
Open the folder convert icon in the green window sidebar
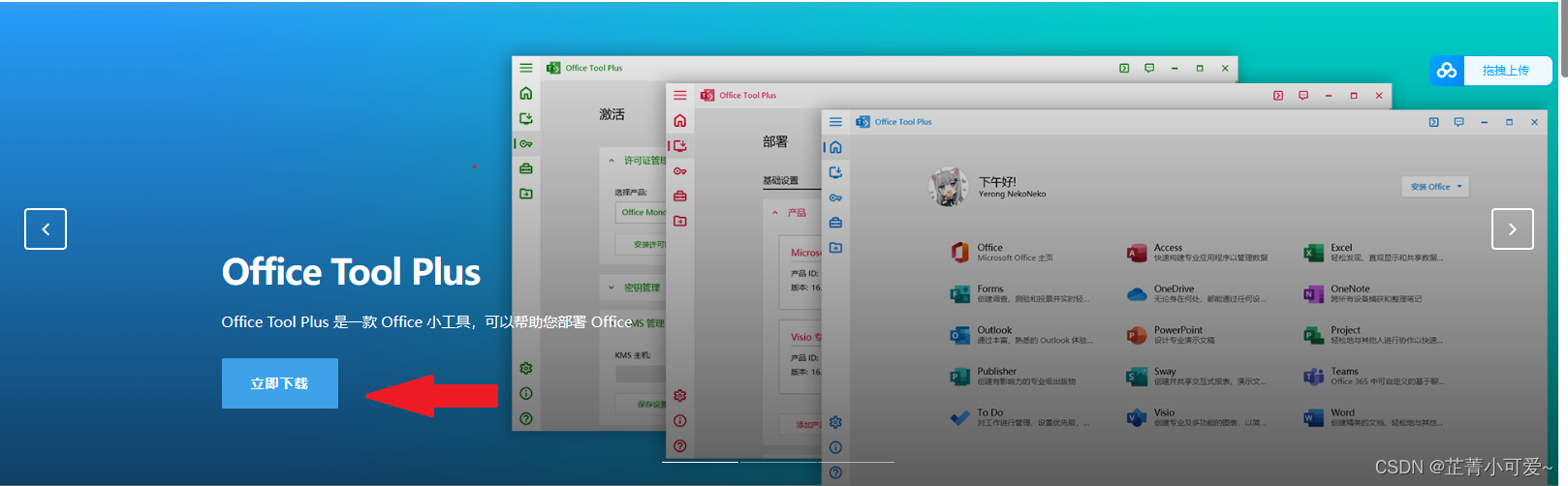point(526,194)
